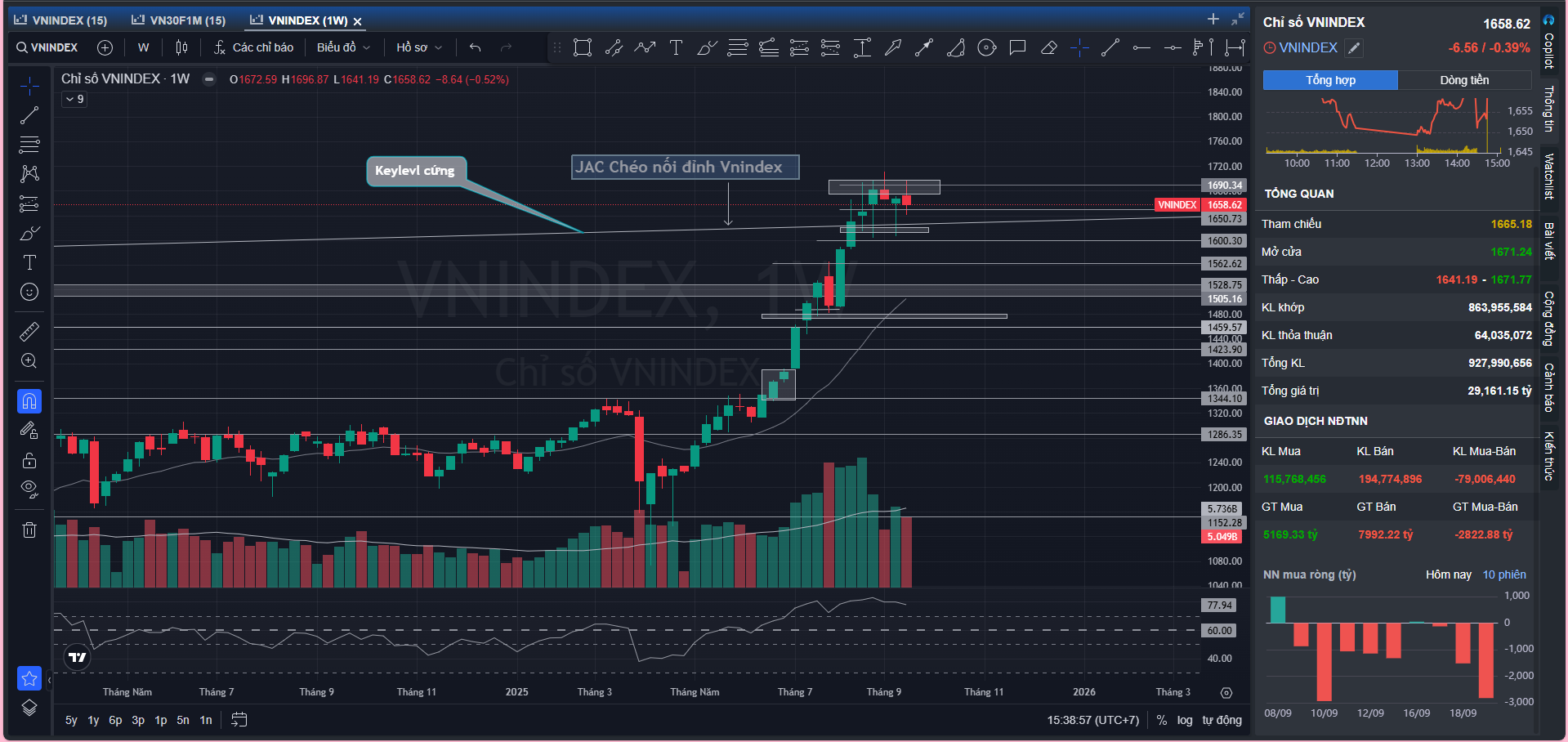Select the eraser tool

pos(1048,47)
